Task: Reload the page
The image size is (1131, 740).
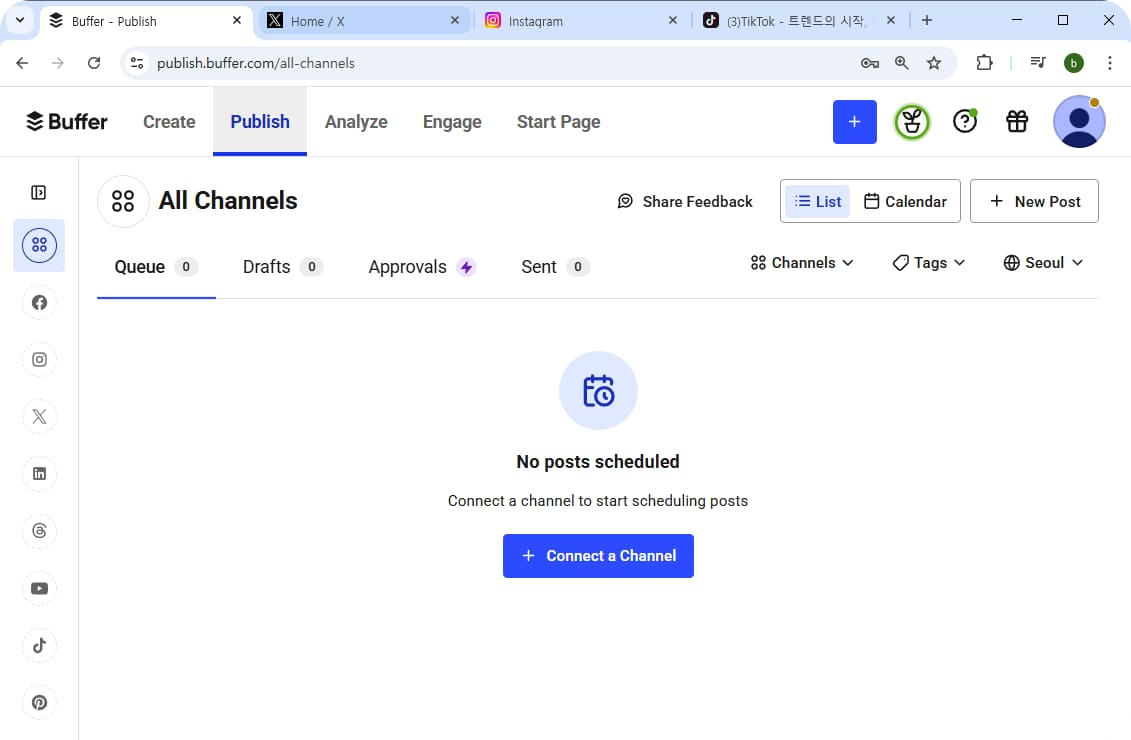Action: pos(94,63)
